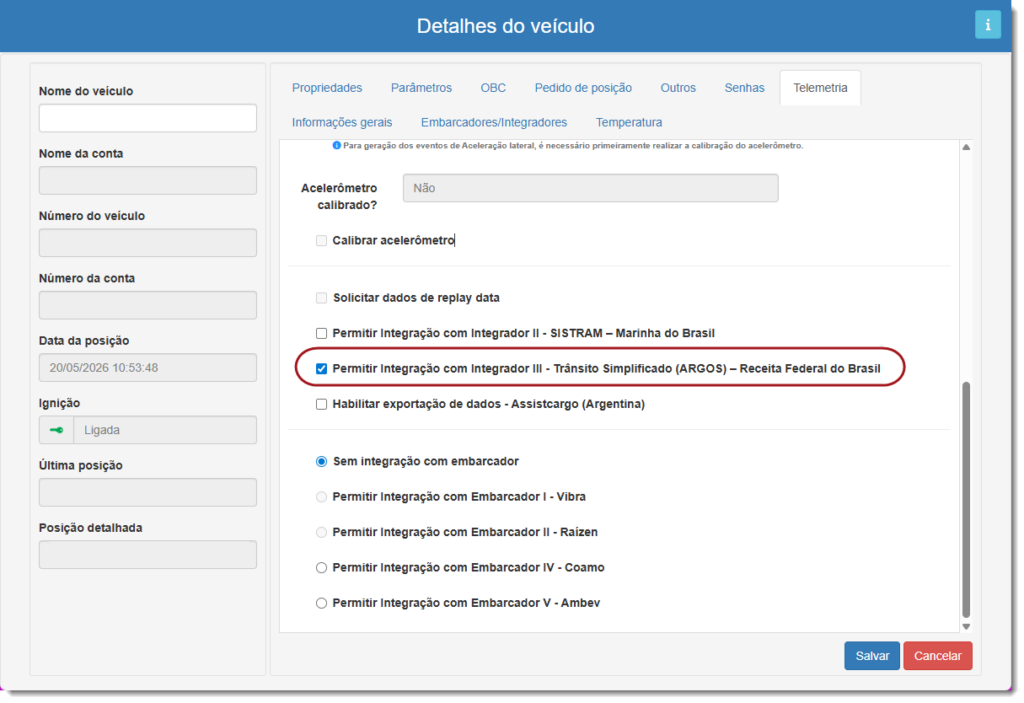Switch to the Senhas tab
This screenshot has height=703, width=1024.
(x=744, y=88)
